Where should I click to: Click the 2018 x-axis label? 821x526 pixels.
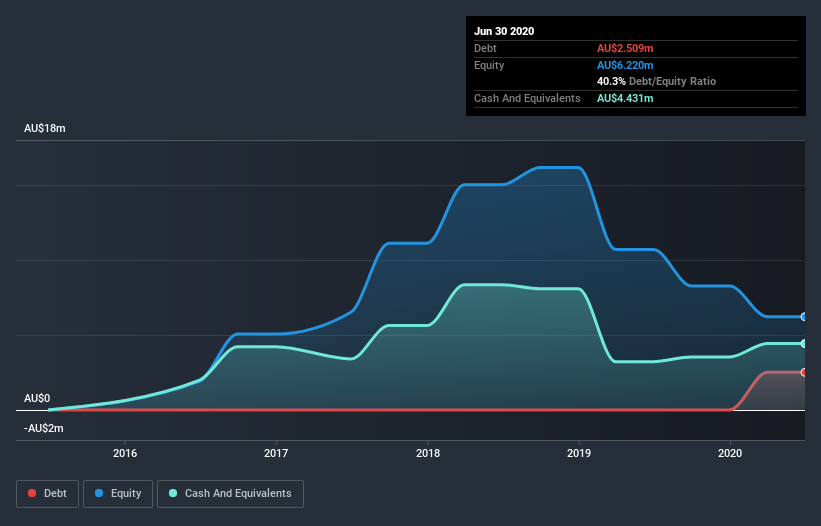pos(428,453)
